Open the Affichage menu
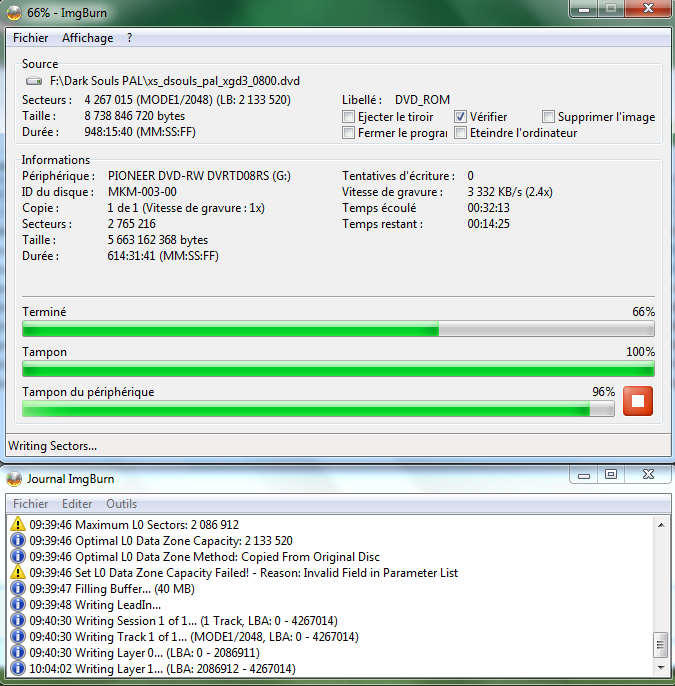675x686 pixels. click(87, 38)
